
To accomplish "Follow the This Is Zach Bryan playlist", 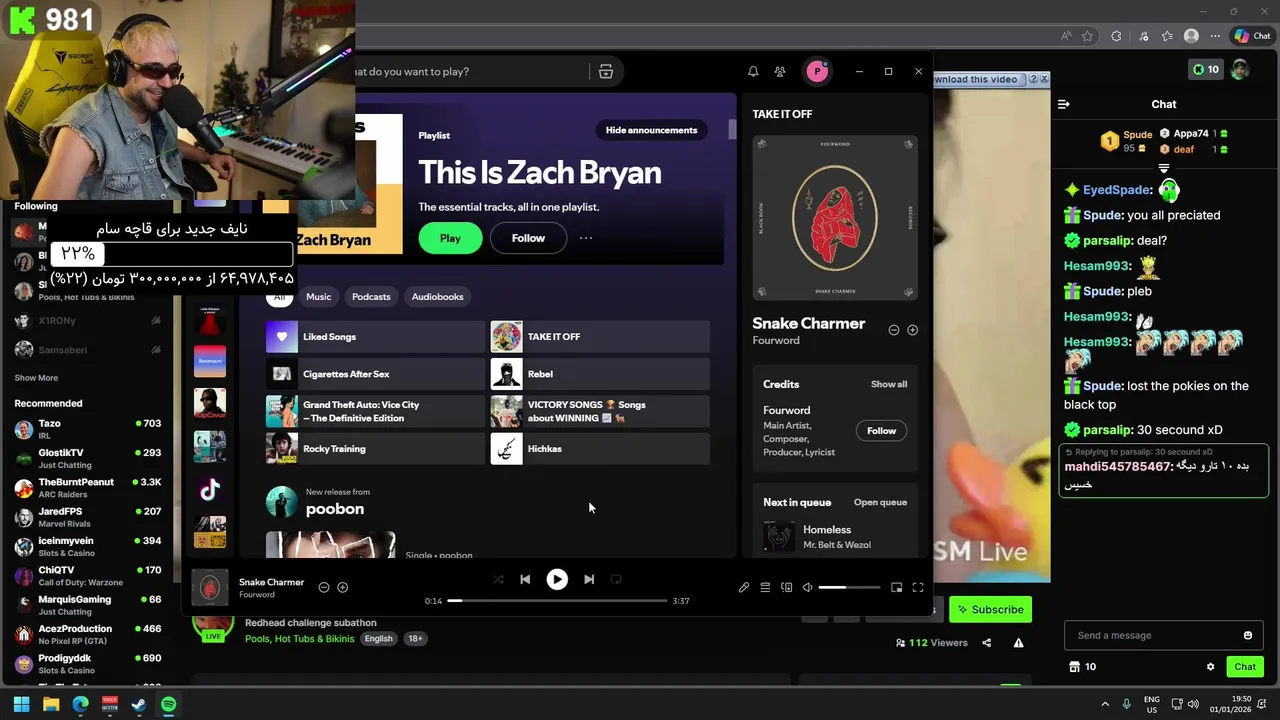I will [x=528, y=238].
